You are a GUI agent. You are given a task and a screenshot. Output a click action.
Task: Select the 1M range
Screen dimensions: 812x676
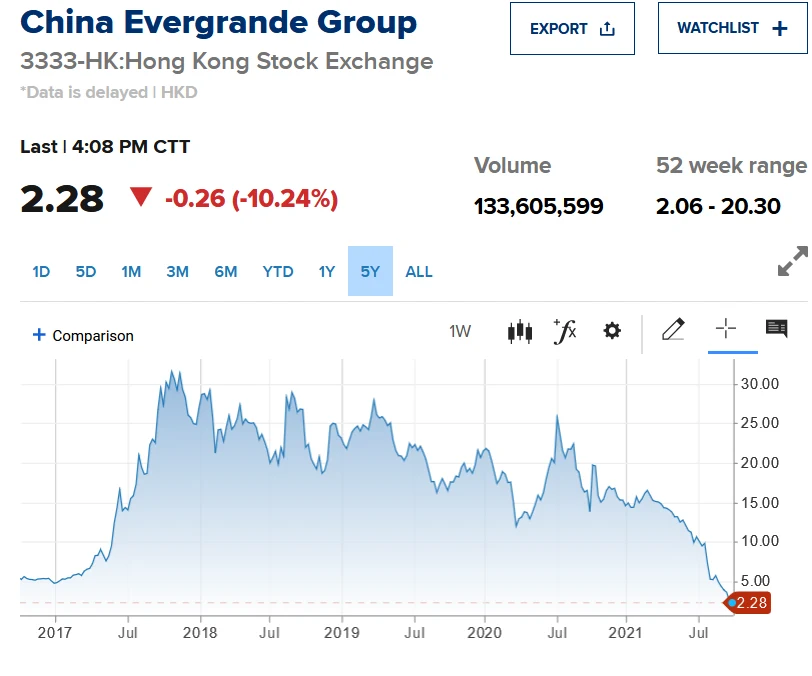[131, 272]
